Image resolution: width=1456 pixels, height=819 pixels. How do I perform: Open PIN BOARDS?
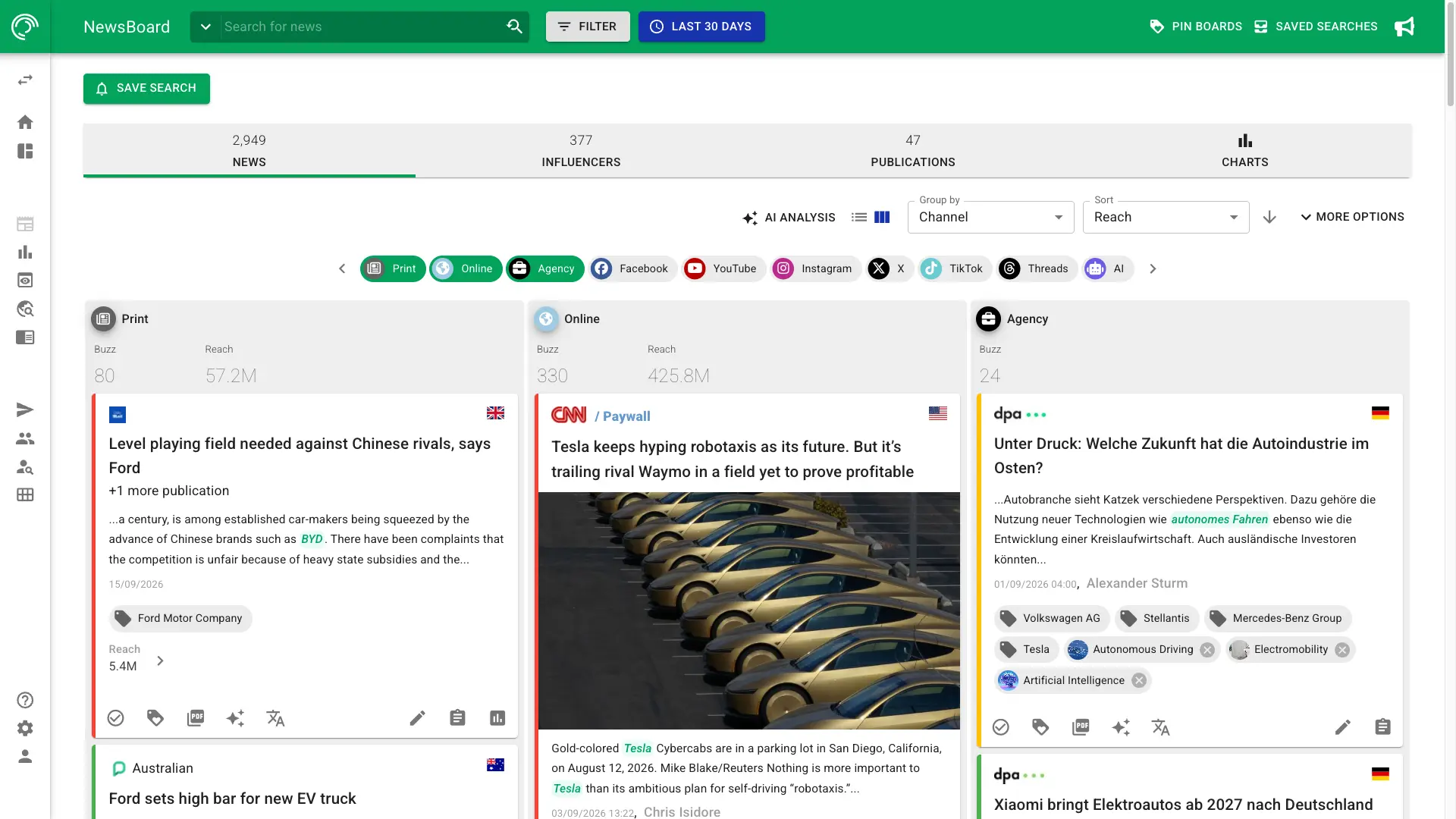click(1196, 27)
